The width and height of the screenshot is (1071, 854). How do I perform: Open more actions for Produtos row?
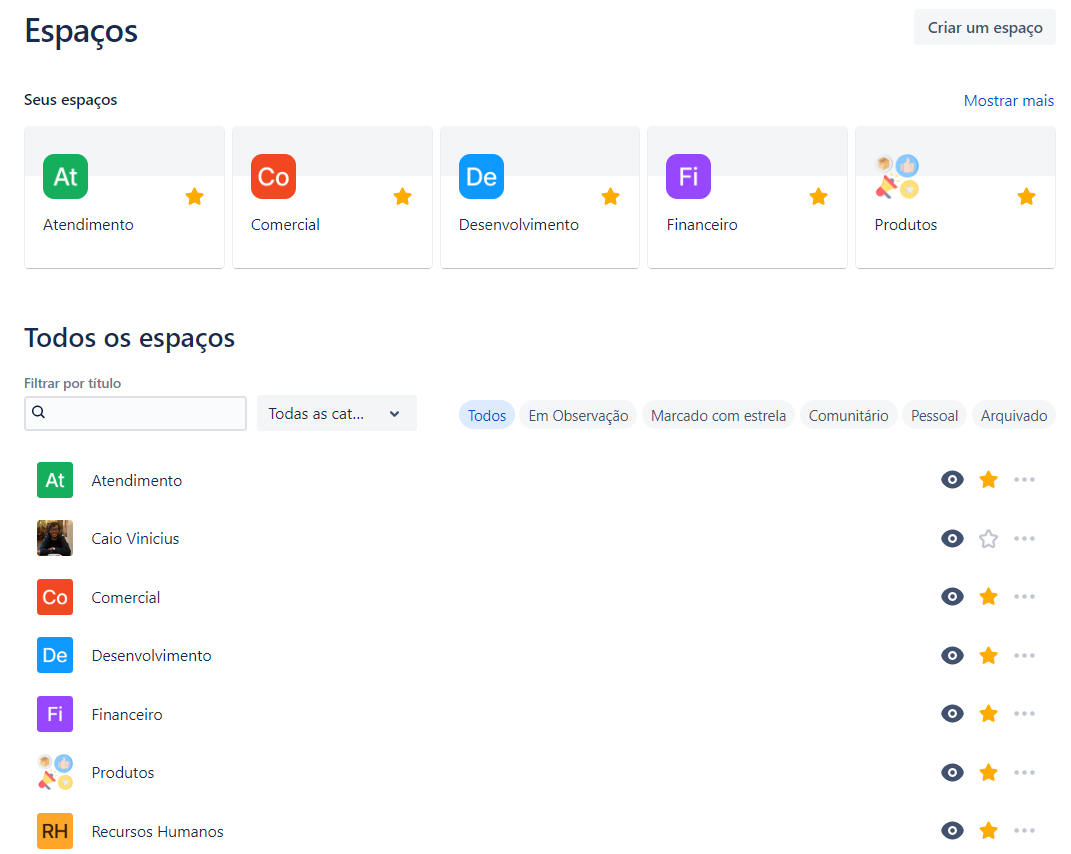(x=1025, y=772)
